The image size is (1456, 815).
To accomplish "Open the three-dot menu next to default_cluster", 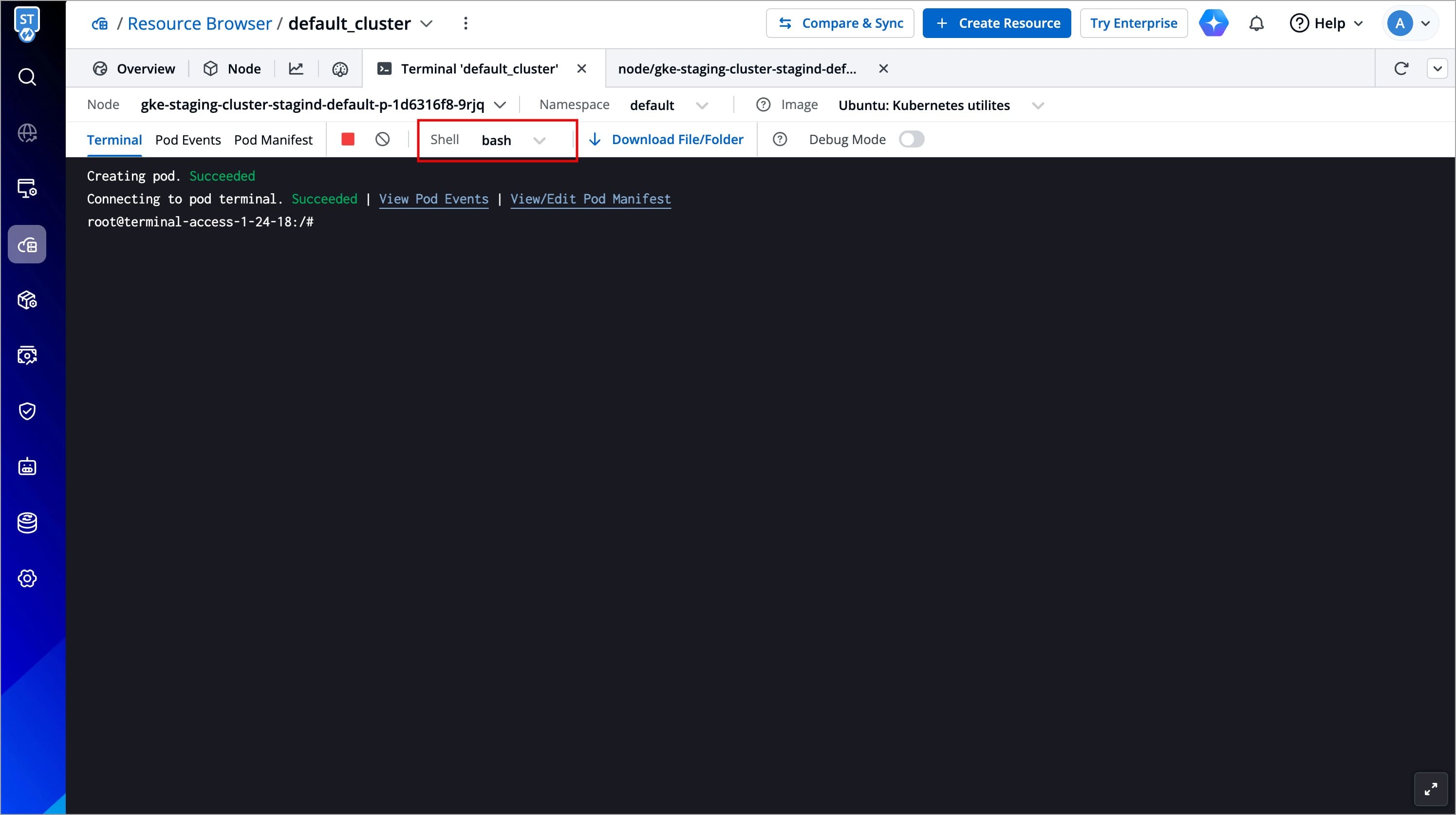I will pyautogui.click(x=466, y=23).
